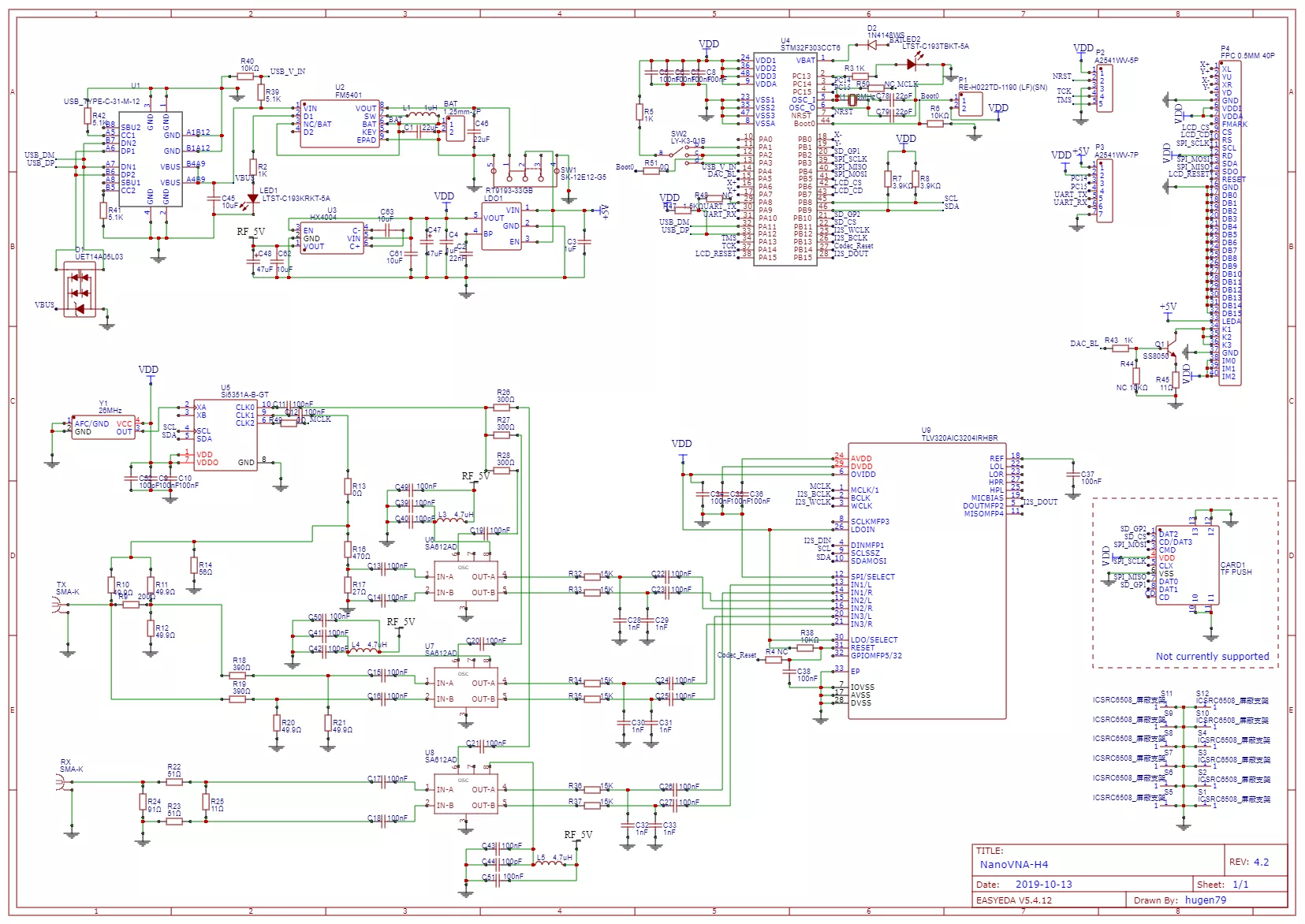Viewport: 1305px width, 924px height.
Task: Select the CARD1 TF card socket symbol
Action: click(1187, 565)
